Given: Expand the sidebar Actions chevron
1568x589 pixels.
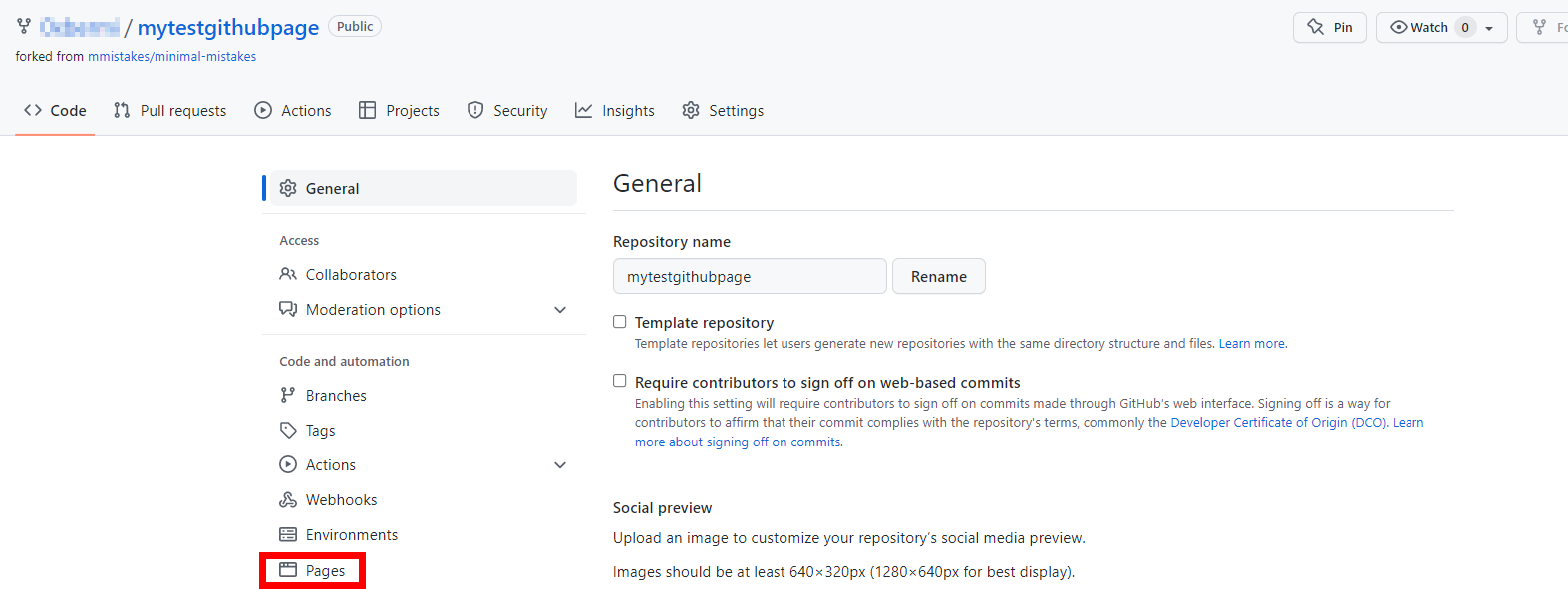Looking at the screenshot, I should (x=560, y=465).
